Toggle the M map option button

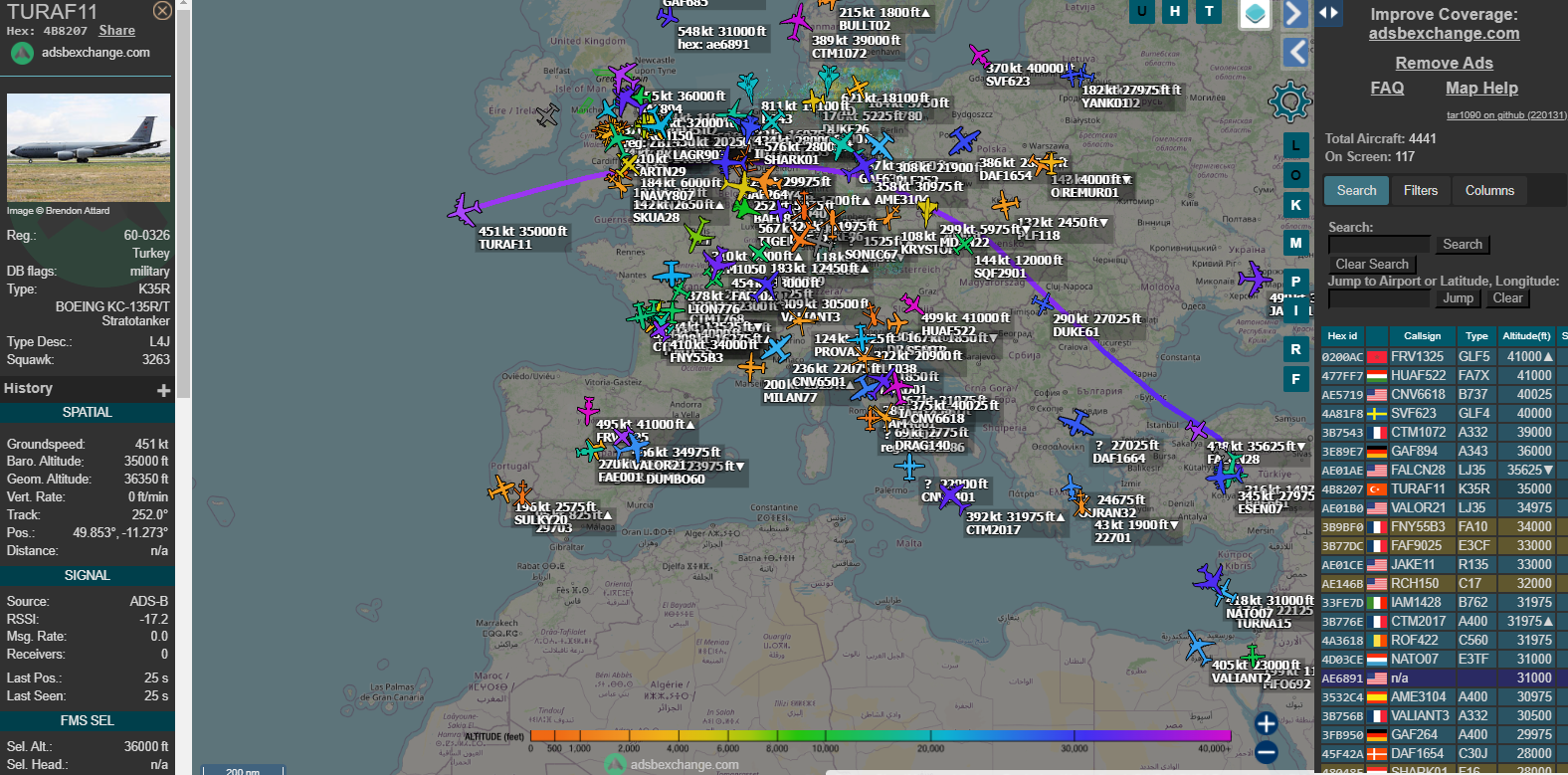click(1295, 243)
